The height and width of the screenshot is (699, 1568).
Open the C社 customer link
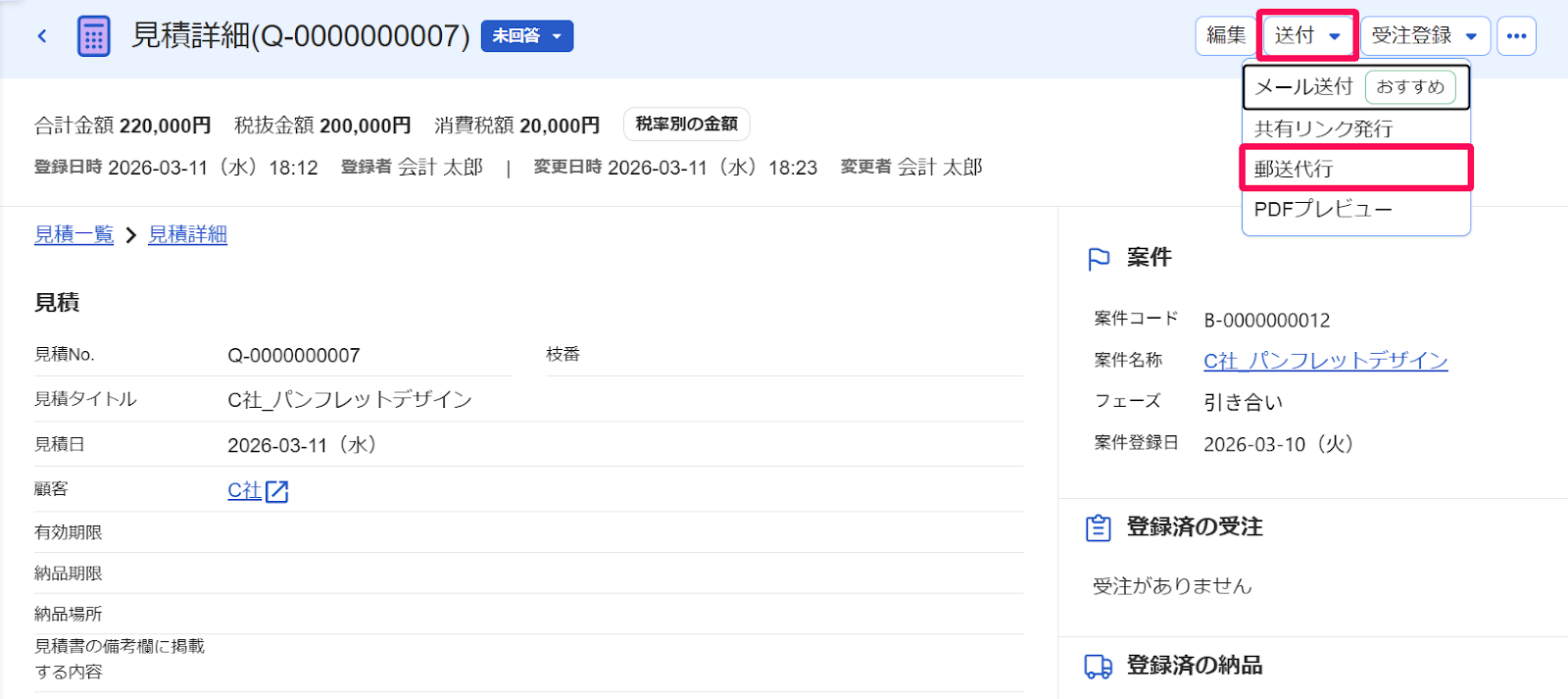tap(244, 490)
